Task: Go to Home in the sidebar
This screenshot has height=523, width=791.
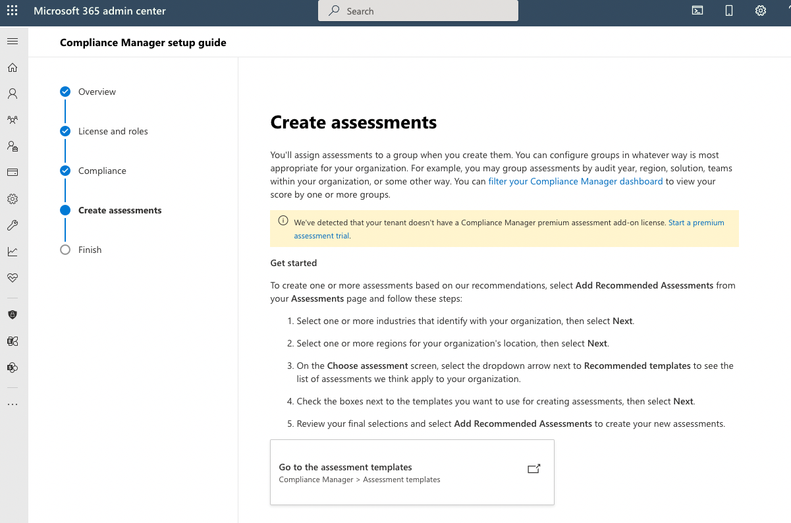Action: pos(13,68)
